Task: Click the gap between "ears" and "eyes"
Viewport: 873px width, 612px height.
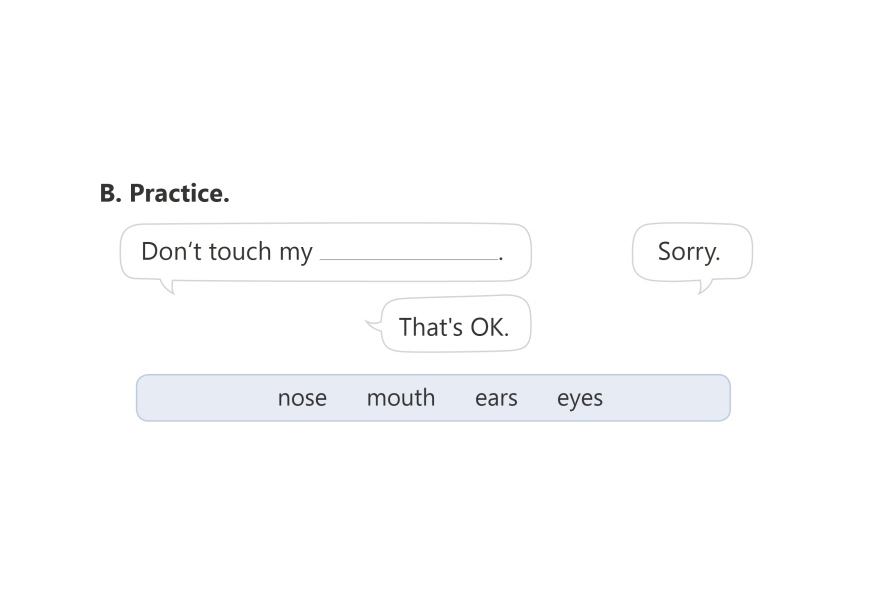Action: (537, 398)
